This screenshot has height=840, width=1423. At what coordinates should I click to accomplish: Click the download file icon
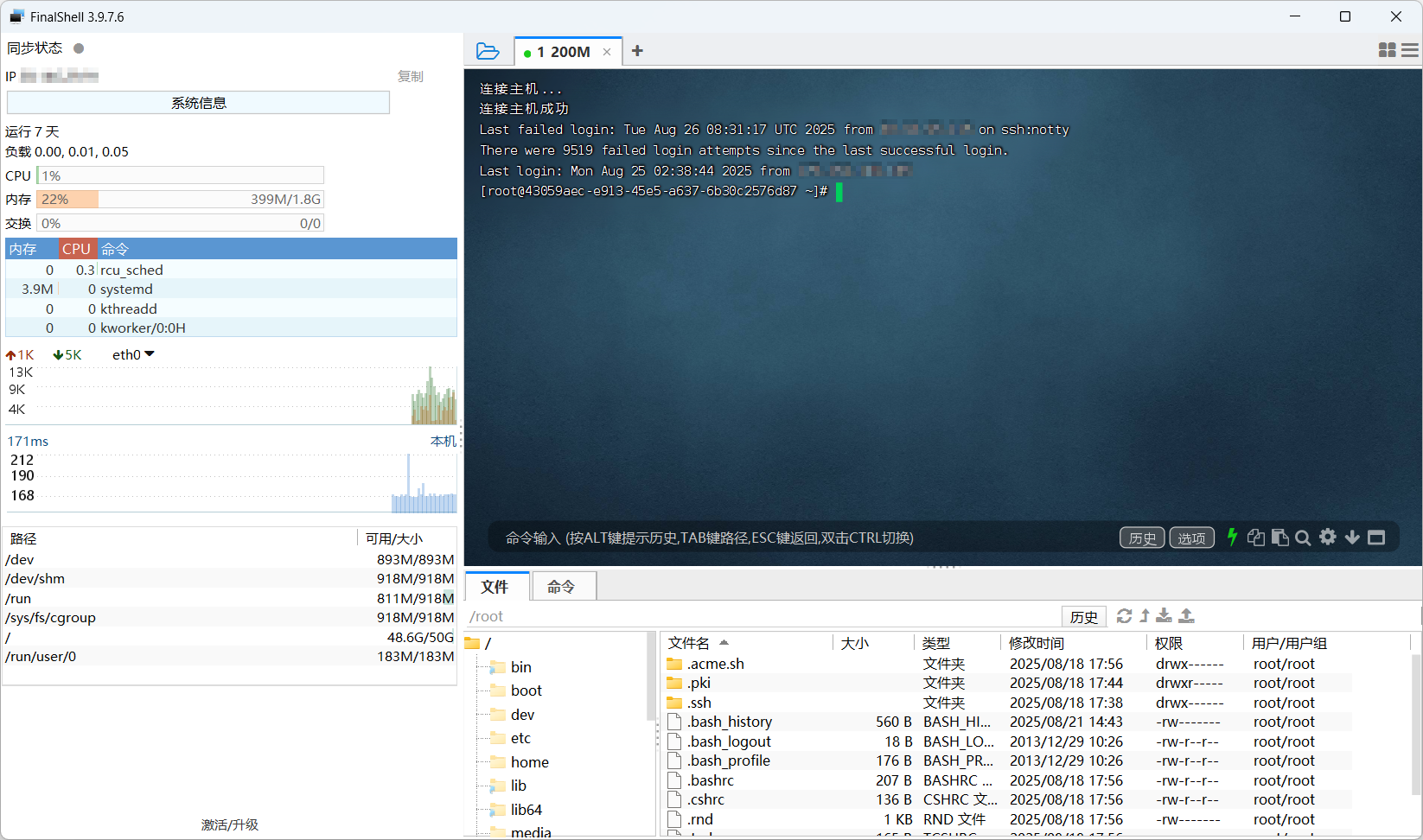[1165, 615]
